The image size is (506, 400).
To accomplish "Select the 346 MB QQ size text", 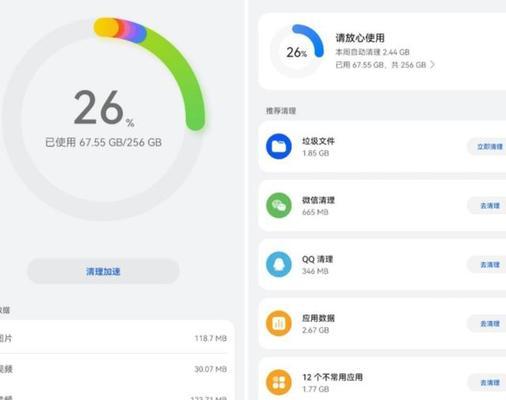I will click(x=315, y=271).
